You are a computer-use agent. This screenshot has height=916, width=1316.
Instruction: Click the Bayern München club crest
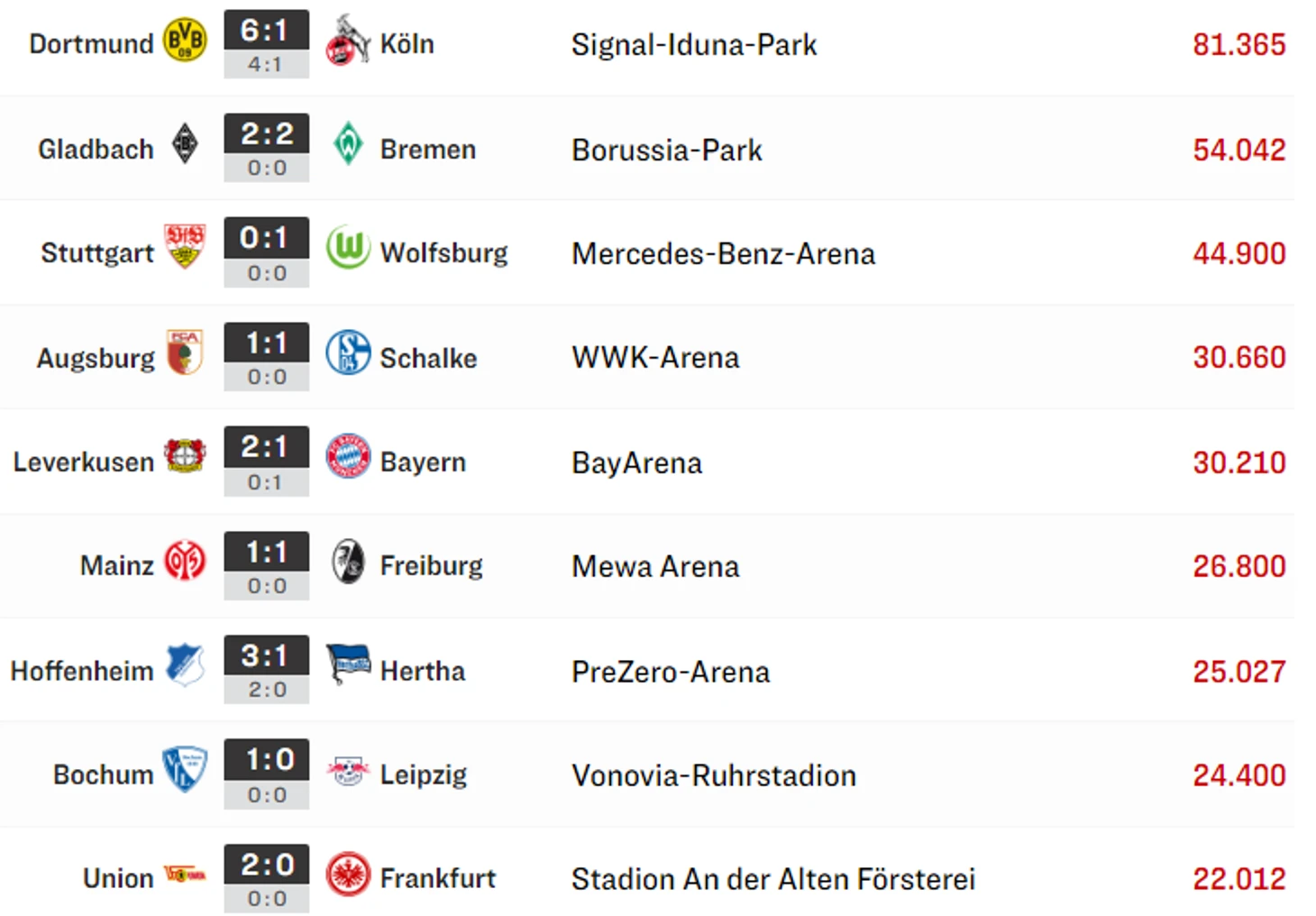click(x=348, y=456)
